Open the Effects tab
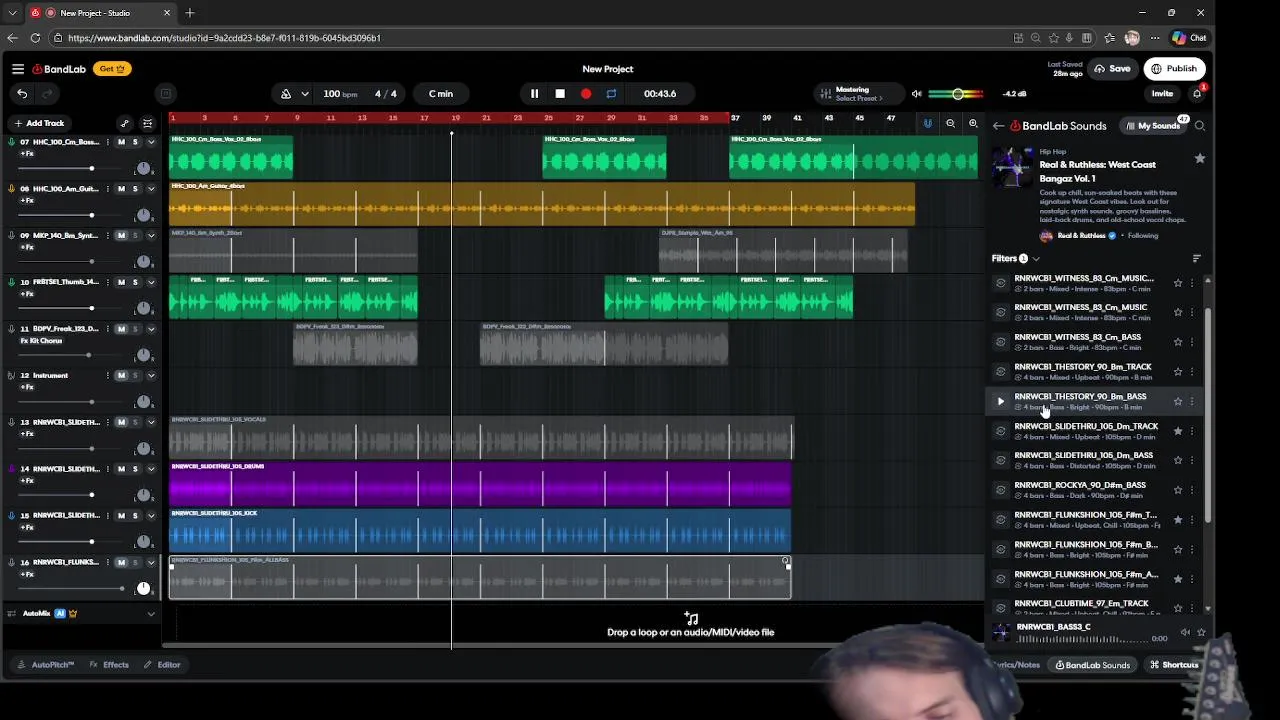Viewport: 1280px width, 720px height. coord(109,665)
